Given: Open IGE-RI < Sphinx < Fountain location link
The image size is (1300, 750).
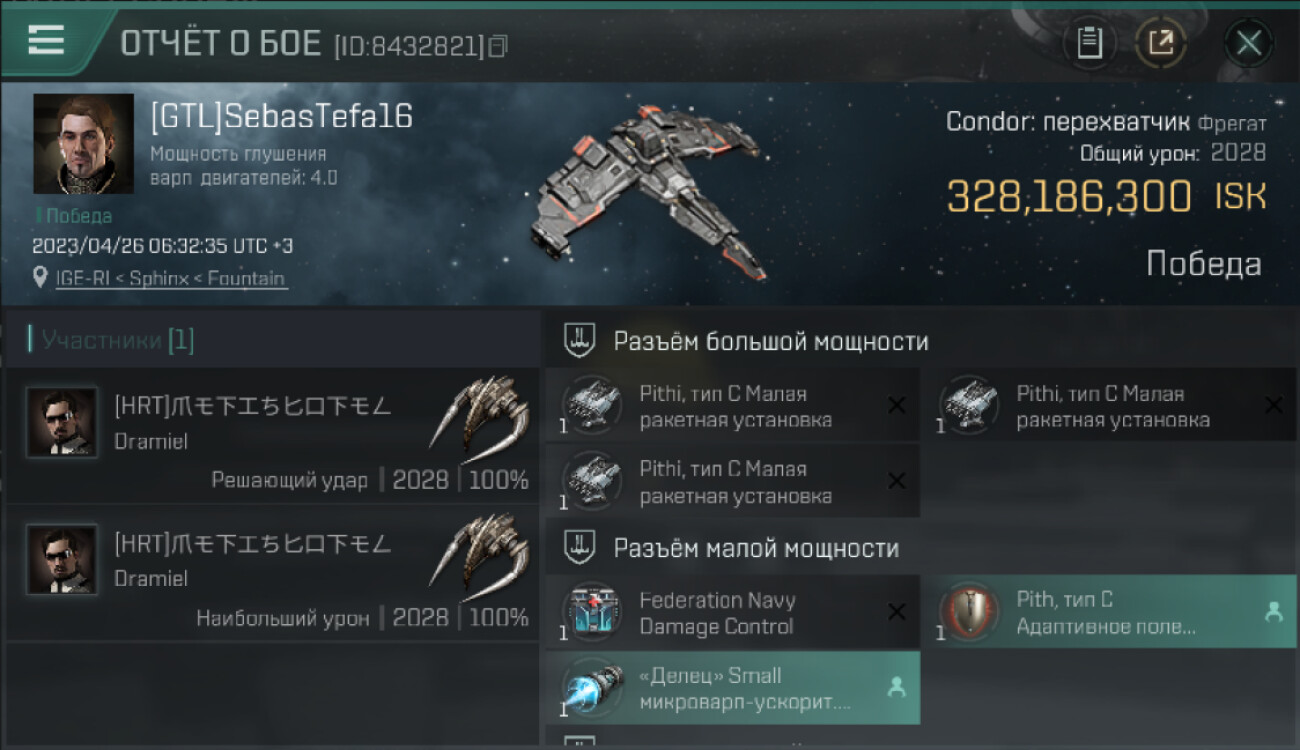Looking at the screenshot, I should tap(170, 279).
